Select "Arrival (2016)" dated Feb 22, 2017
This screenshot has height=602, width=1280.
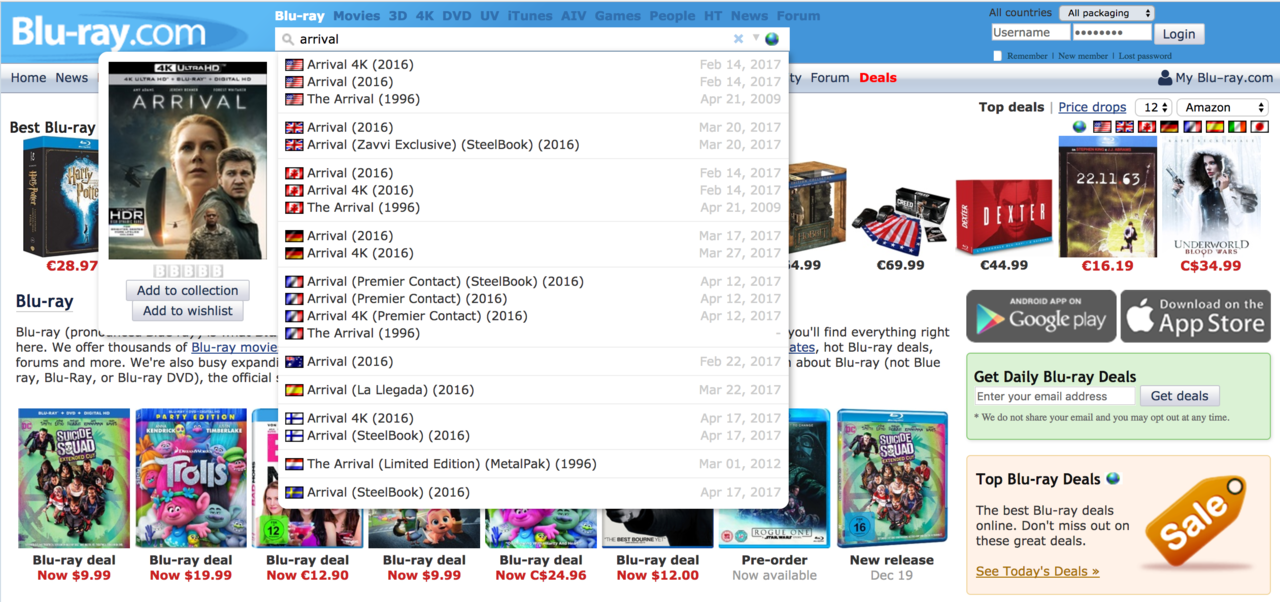tap(533, 361)
